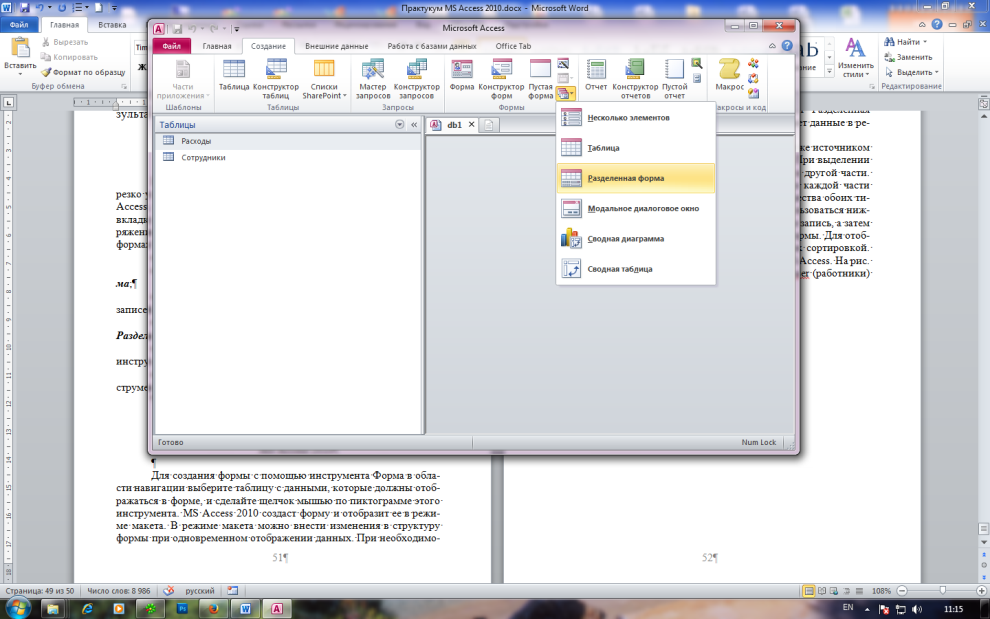Click spell check icon in Word status bar

[x=169, y=591]
